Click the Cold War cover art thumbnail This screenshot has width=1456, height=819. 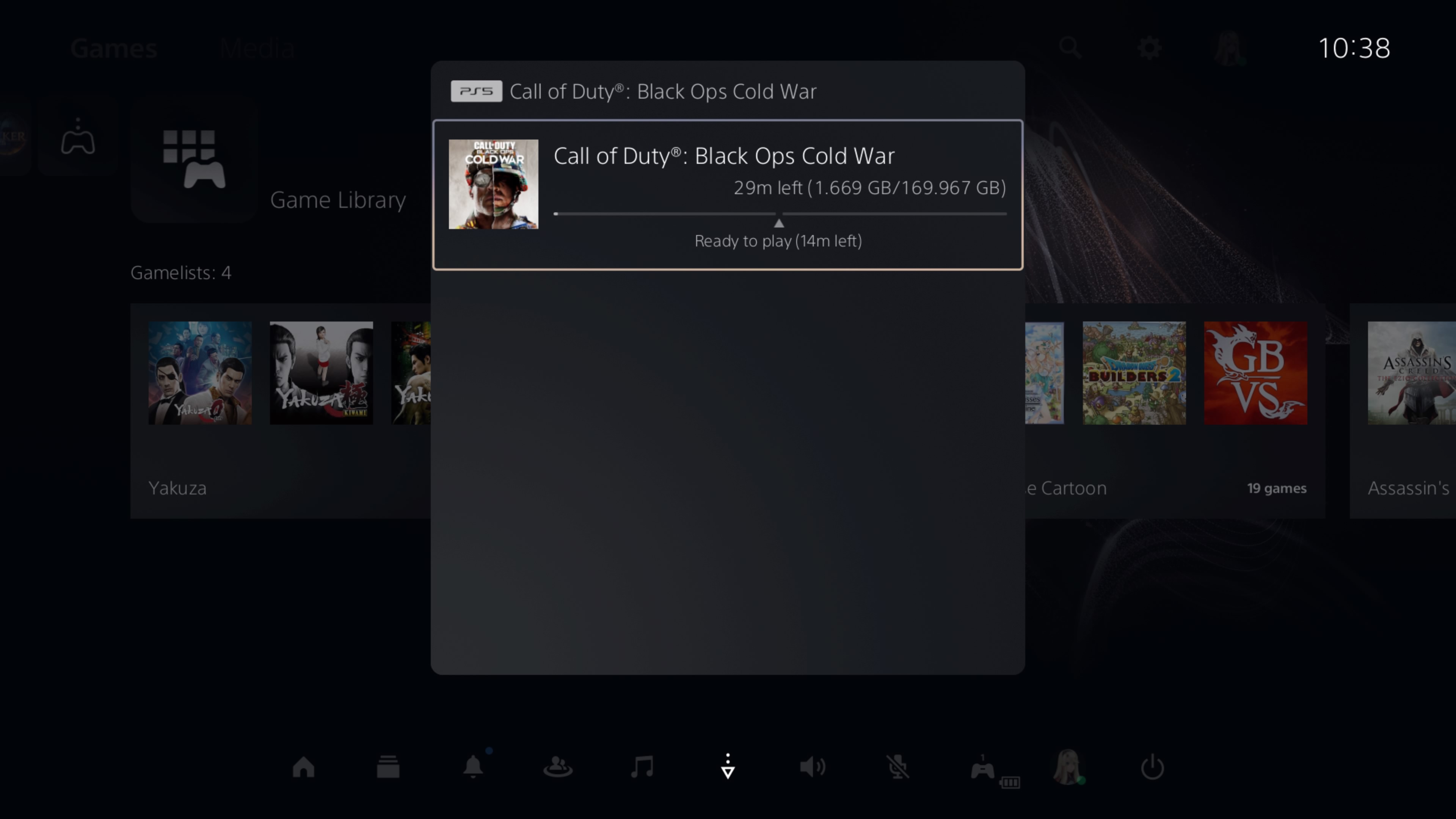click(493, 184)
